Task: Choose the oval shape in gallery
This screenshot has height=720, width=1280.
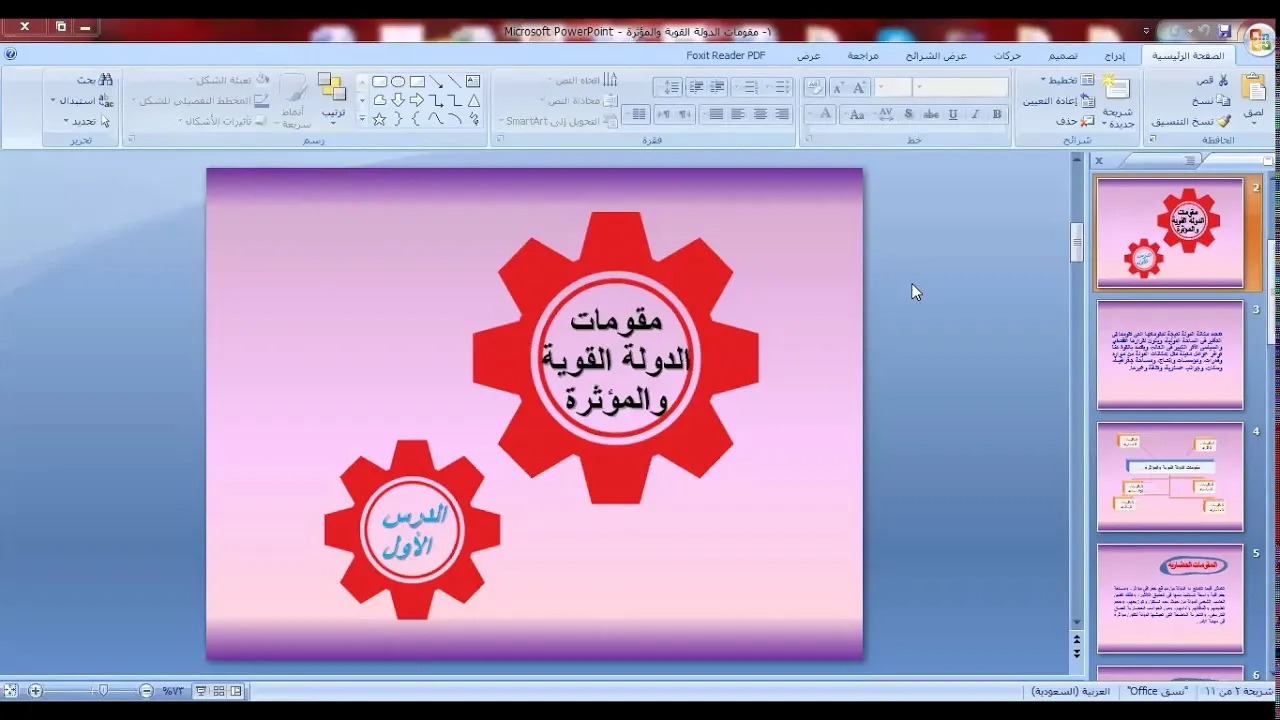Action: (x=398, y=82)
